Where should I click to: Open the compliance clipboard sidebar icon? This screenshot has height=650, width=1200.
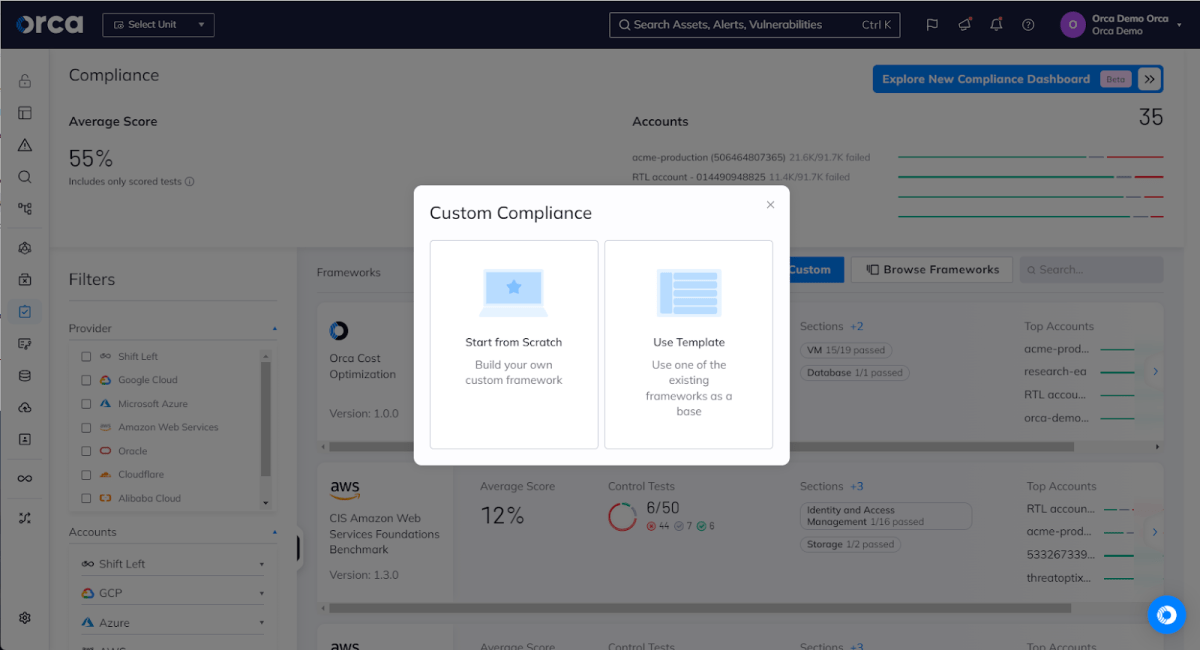point(25,312)
